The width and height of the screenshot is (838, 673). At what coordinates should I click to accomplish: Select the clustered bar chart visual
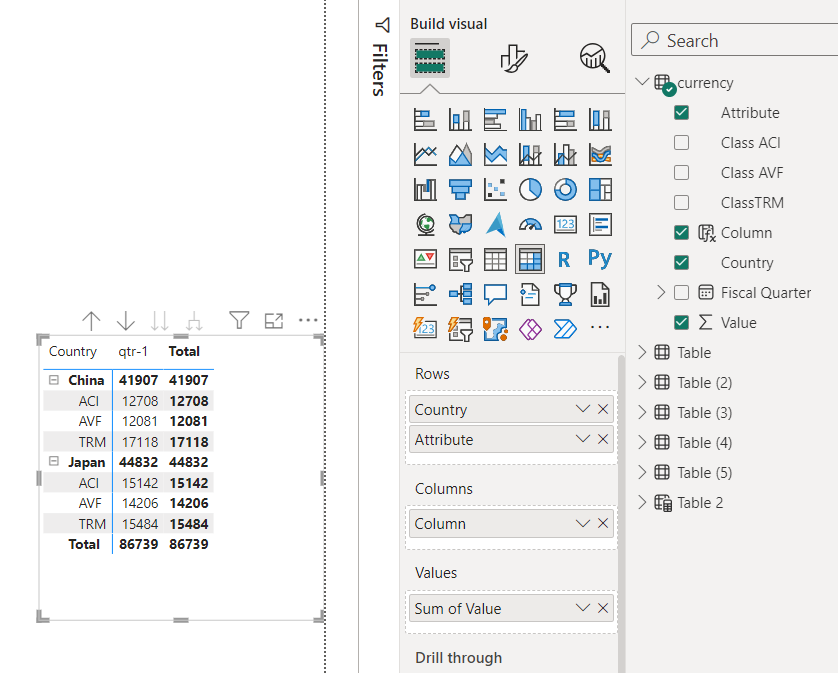pyautogui.click(x=495, y=119)
